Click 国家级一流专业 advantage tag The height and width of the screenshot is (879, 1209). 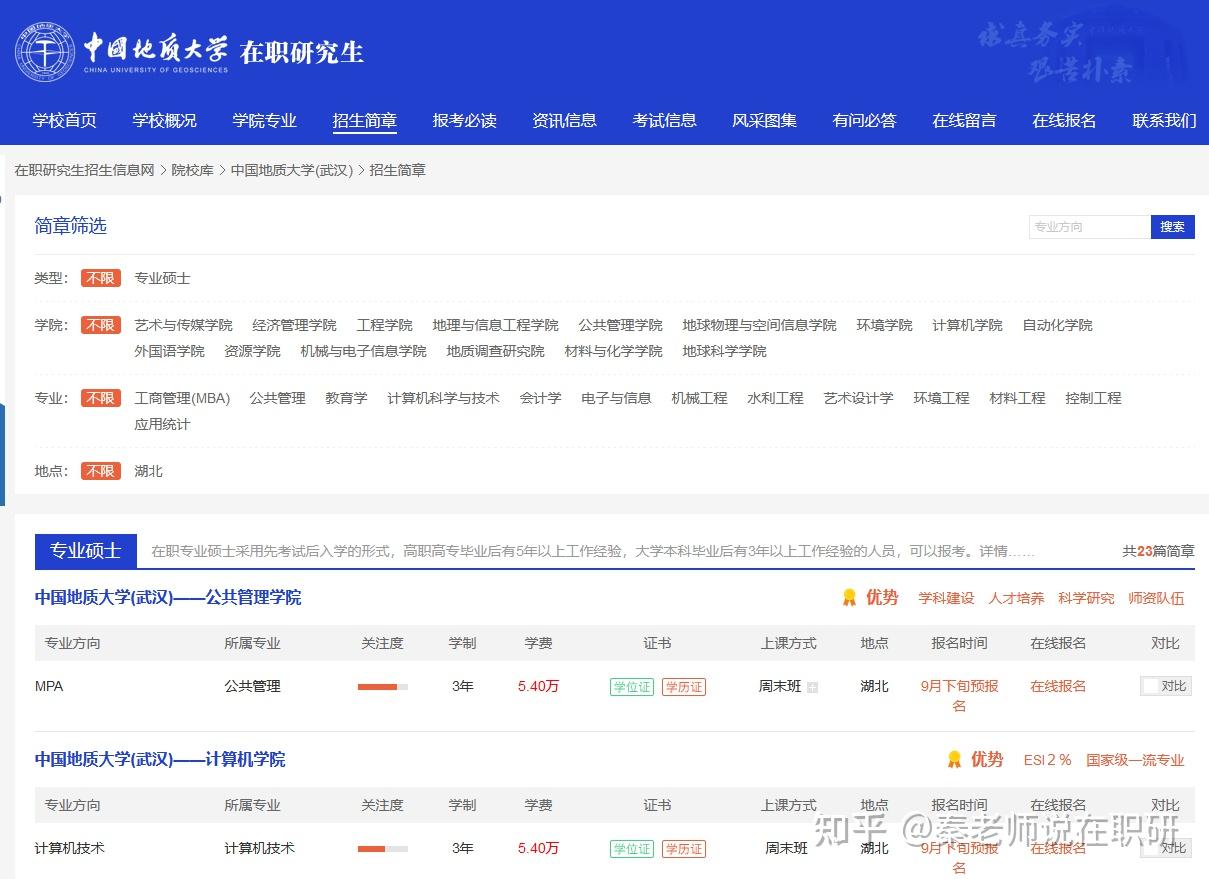coord(1136,760)
